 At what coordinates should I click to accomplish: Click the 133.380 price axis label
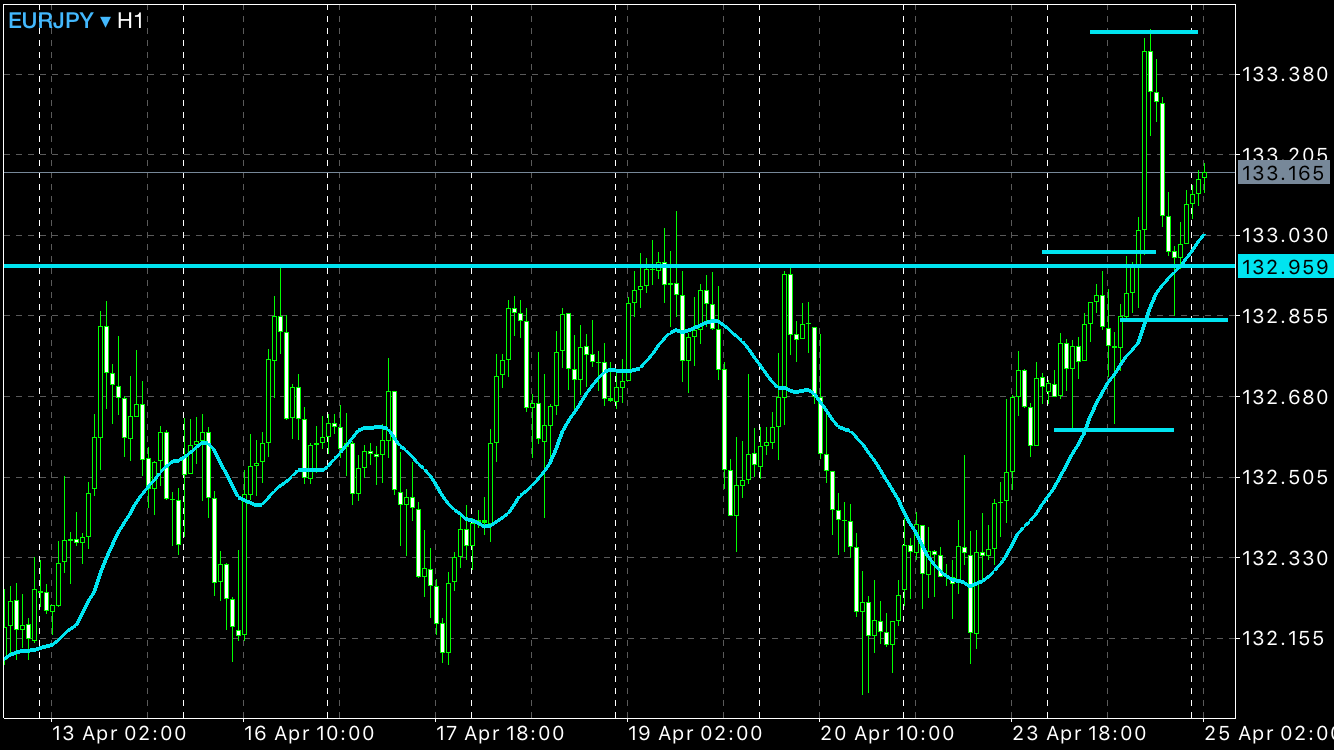click(1284, 74)
